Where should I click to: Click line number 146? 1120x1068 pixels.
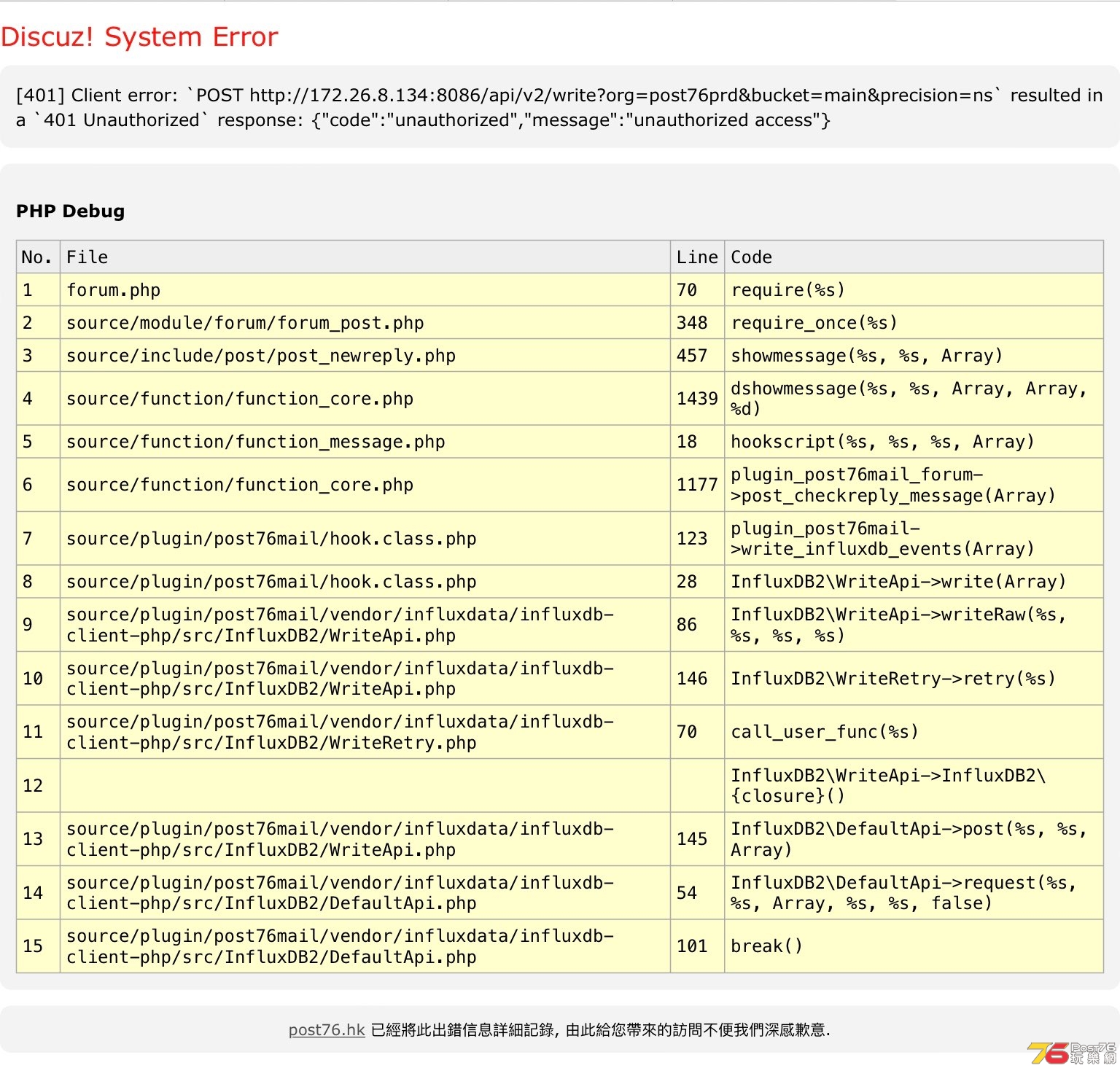click(697, 678)
